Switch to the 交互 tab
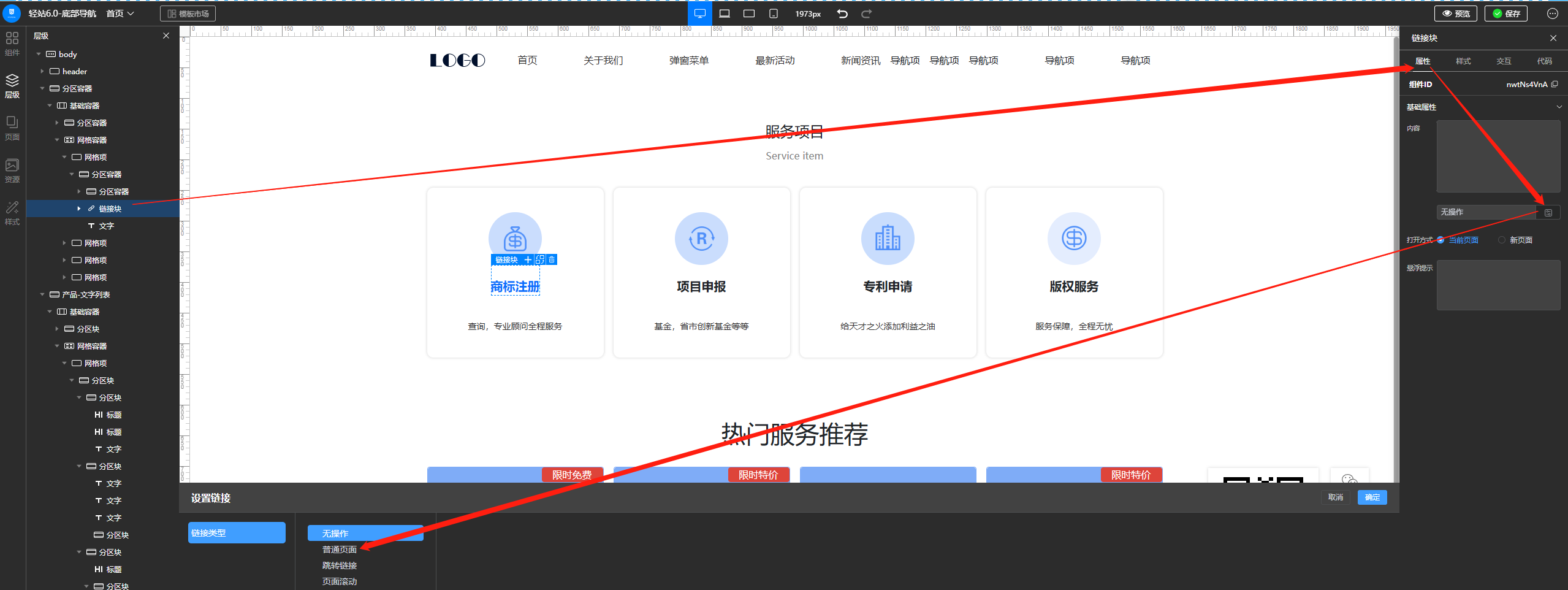This screenshot has width=1568, height=590. click(1504, 61)
